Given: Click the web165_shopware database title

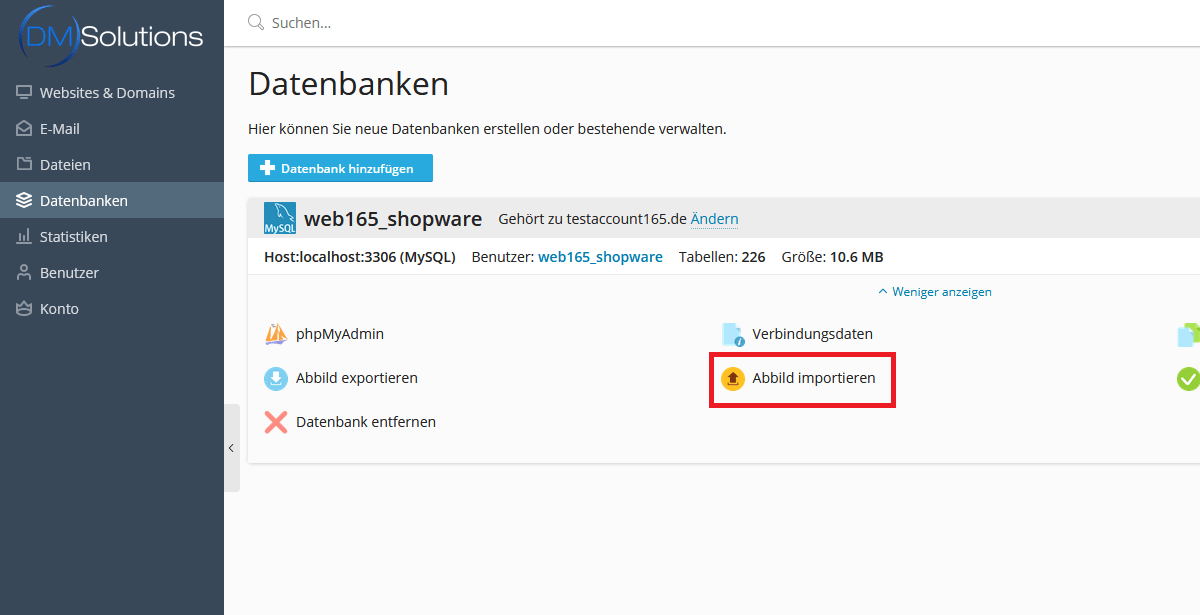Looking at the screenshot, I should [393, 219].
